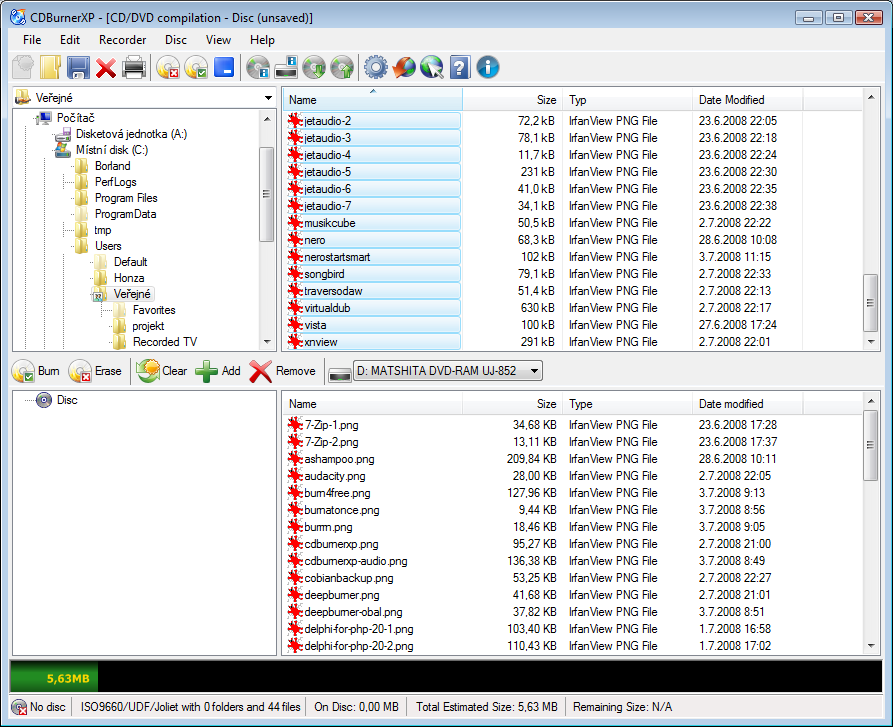
Task: Click the upper file list scrollbar thumb
Action: pyautogui.click(x=870, y=303)
